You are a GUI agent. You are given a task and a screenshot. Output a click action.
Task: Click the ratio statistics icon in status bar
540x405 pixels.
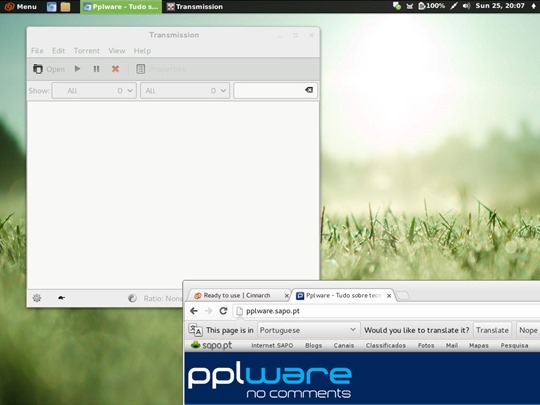[x=132, y=298]
